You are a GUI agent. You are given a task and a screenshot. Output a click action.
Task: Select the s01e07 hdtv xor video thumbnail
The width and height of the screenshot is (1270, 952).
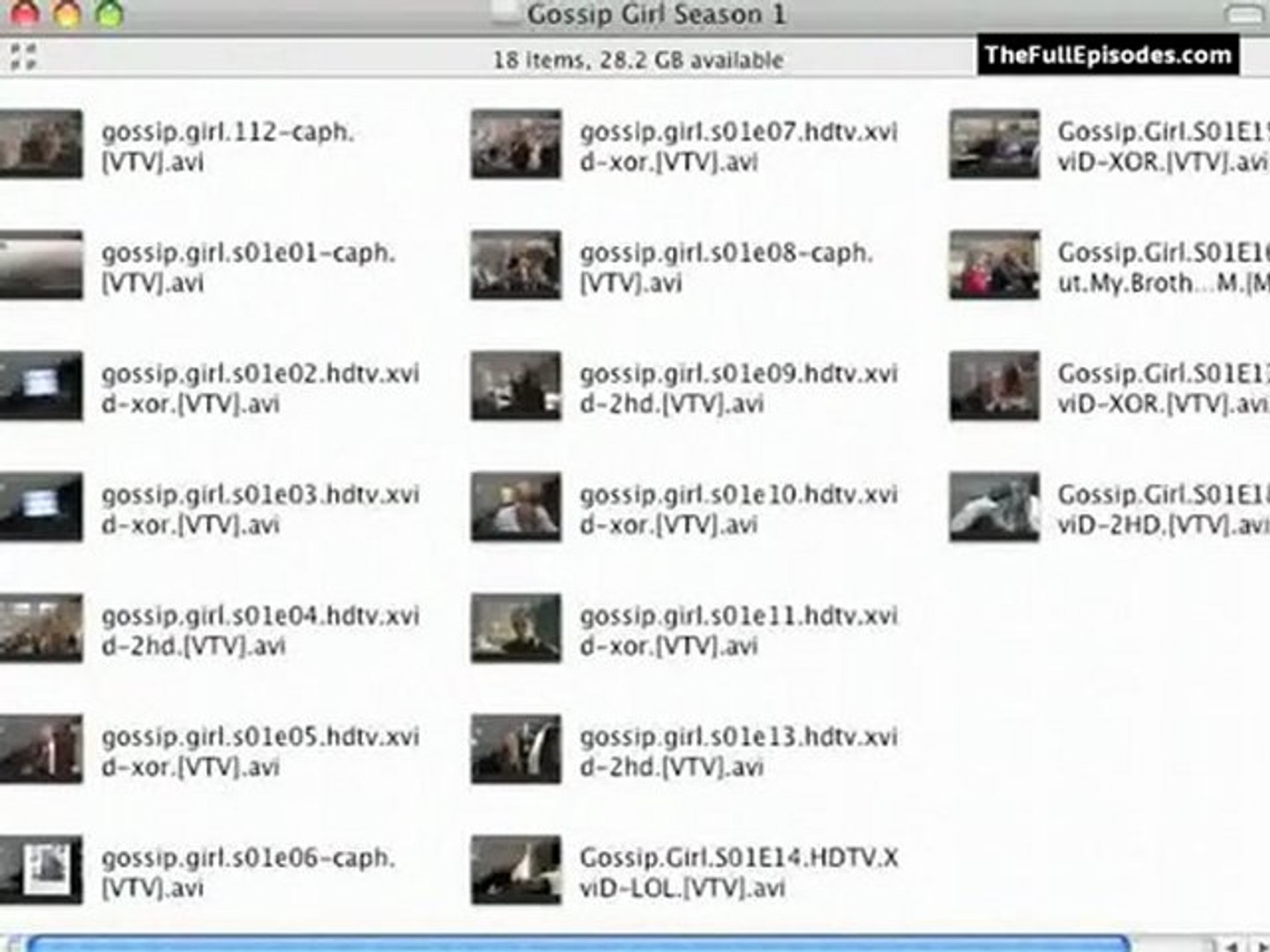pyautogui.click(x=516, y=145)
